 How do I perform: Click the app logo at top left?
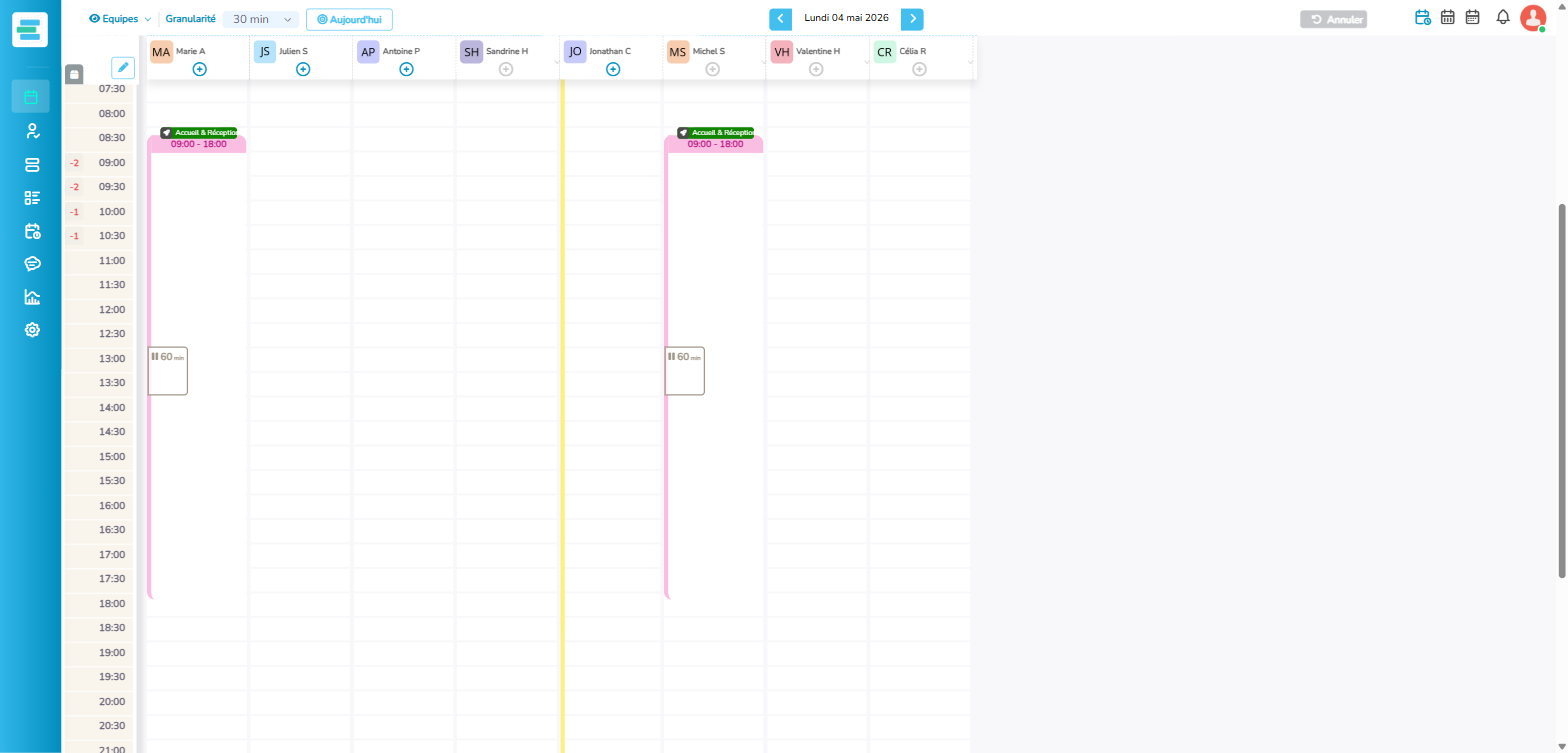pyautogui.click(x=31, y=29)
